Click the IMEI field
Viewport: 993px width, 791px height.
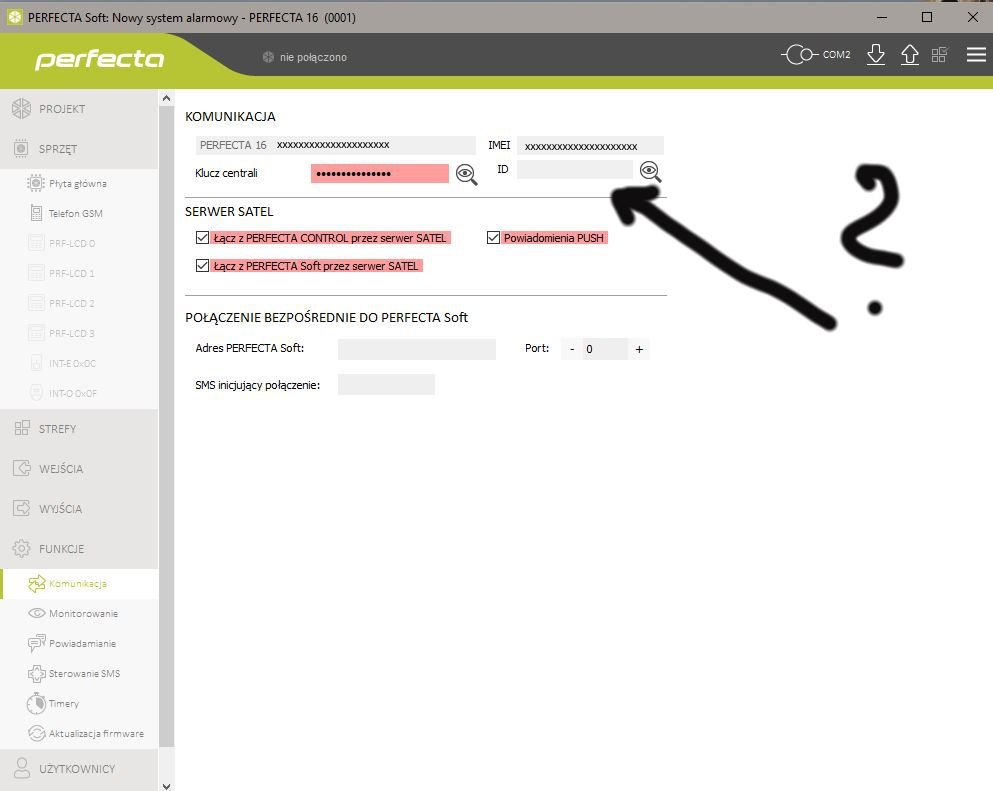[x=590, y=146]
